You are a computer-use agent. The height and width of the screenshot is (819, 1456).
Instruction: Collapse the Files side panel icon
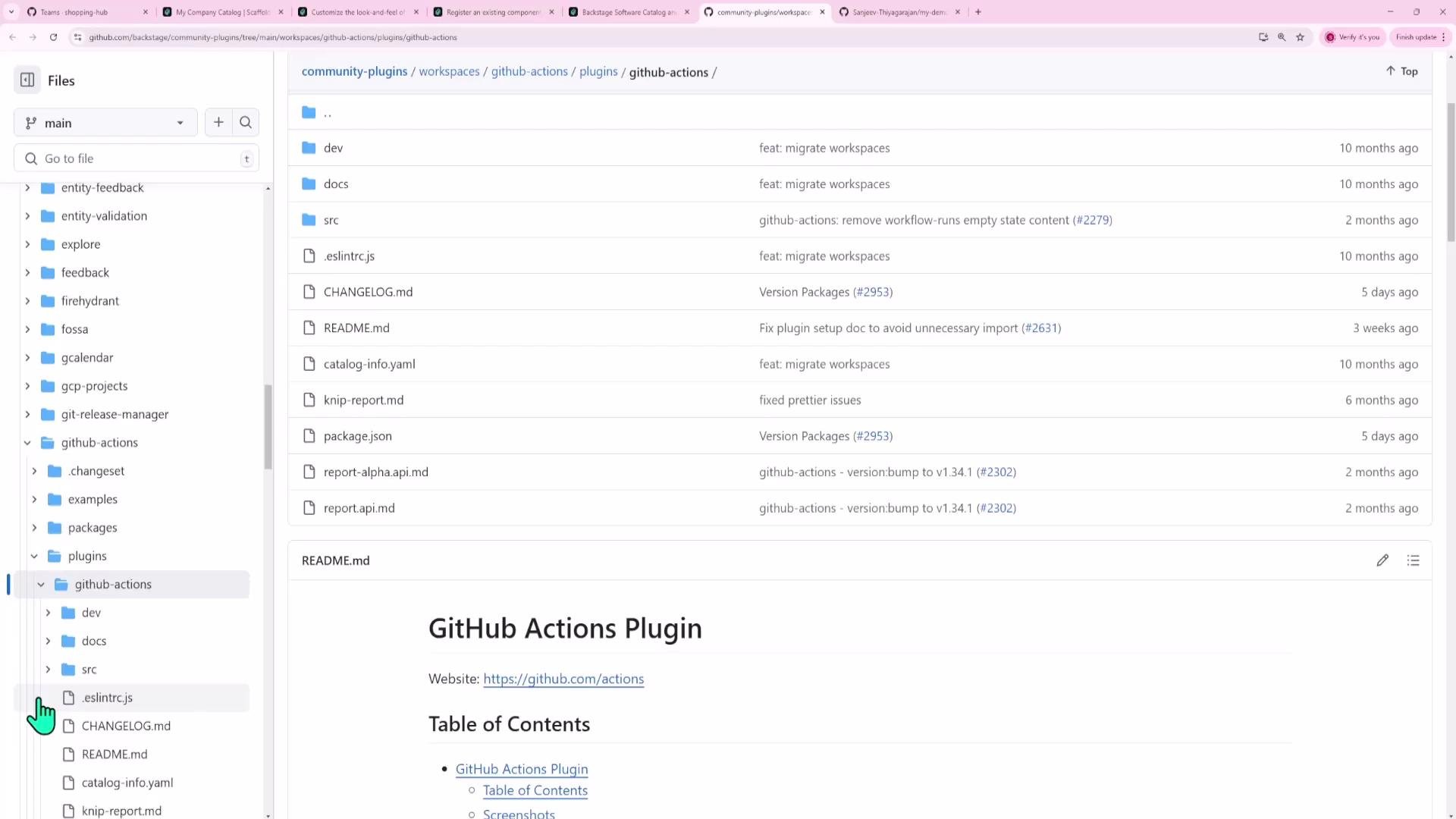[27, 80]
